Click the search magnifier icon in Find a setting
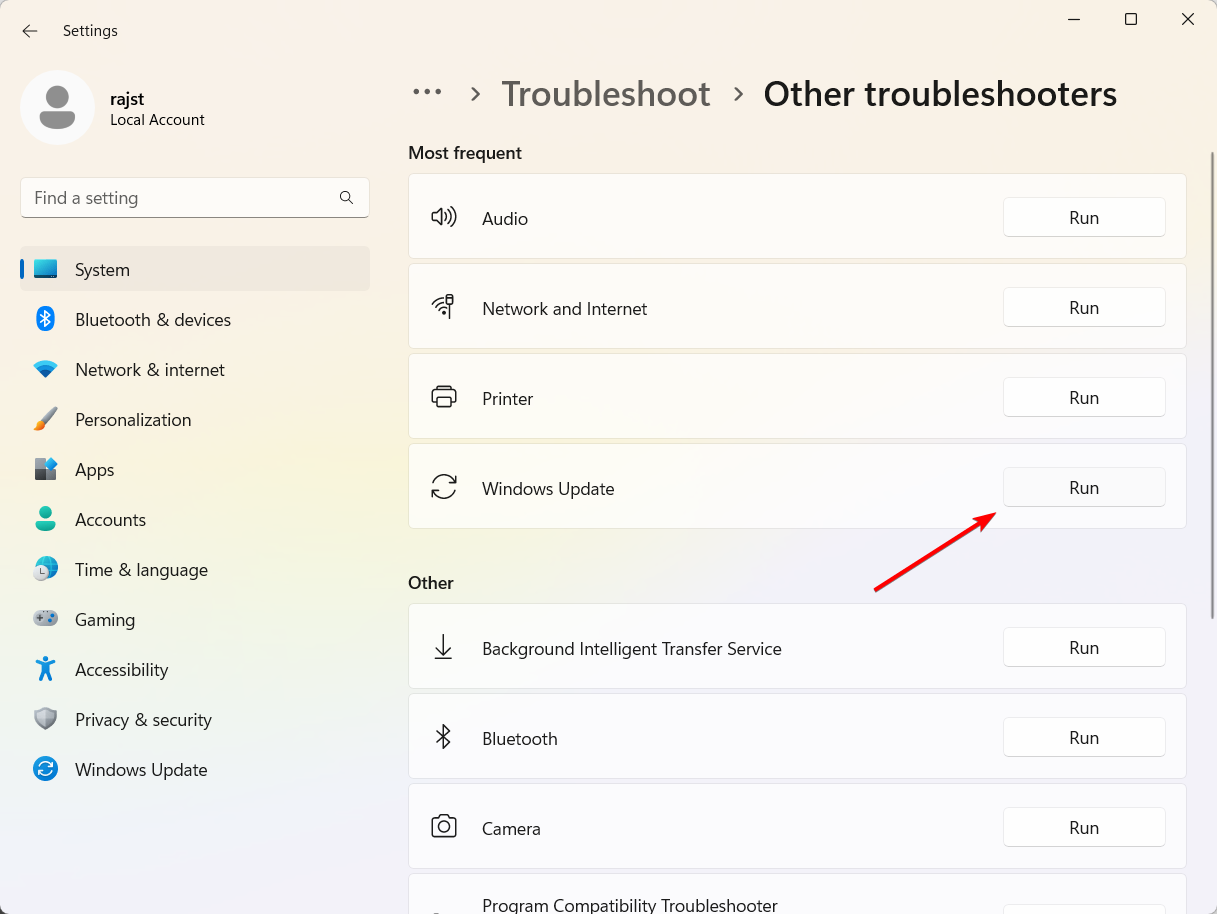The height and width of the screenshot is (914, 1217). coord(346,198)
